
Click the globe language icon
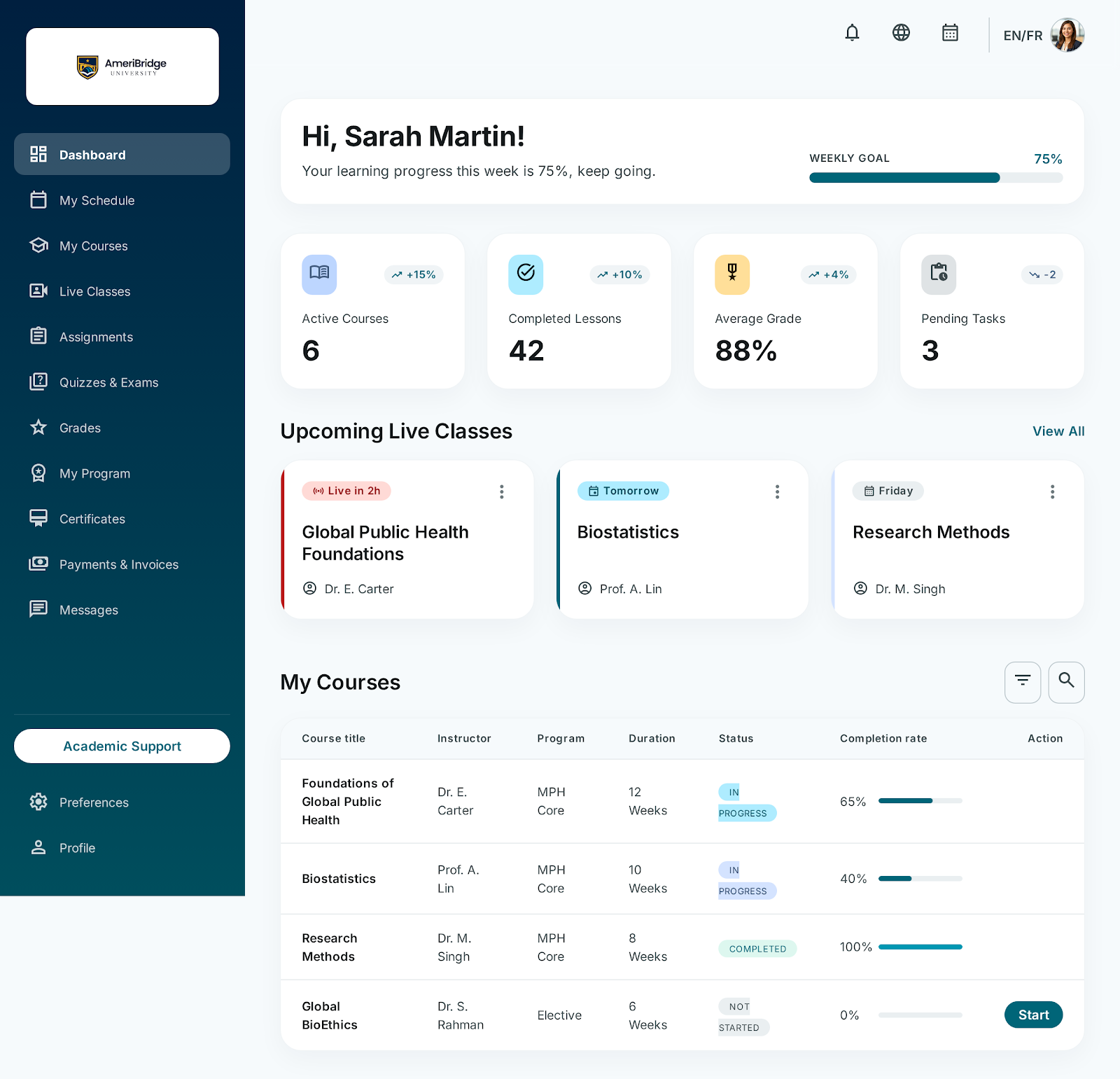click(901, 33)
